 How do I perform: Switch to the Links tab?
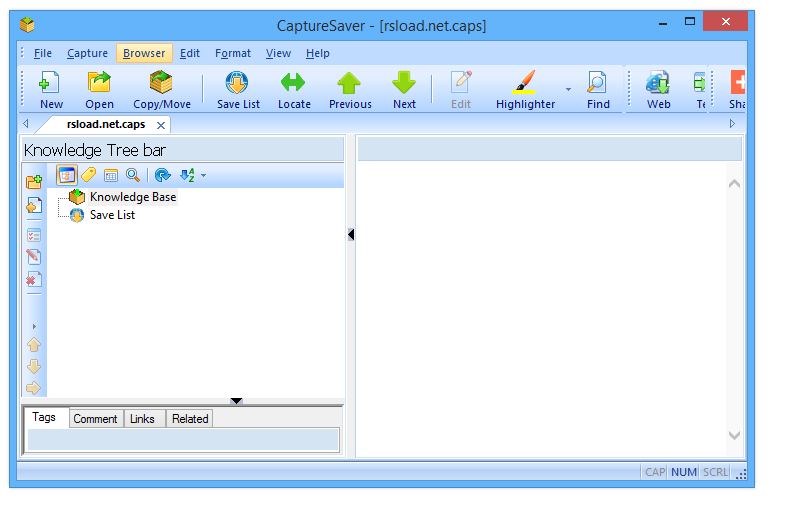point(142,419)
